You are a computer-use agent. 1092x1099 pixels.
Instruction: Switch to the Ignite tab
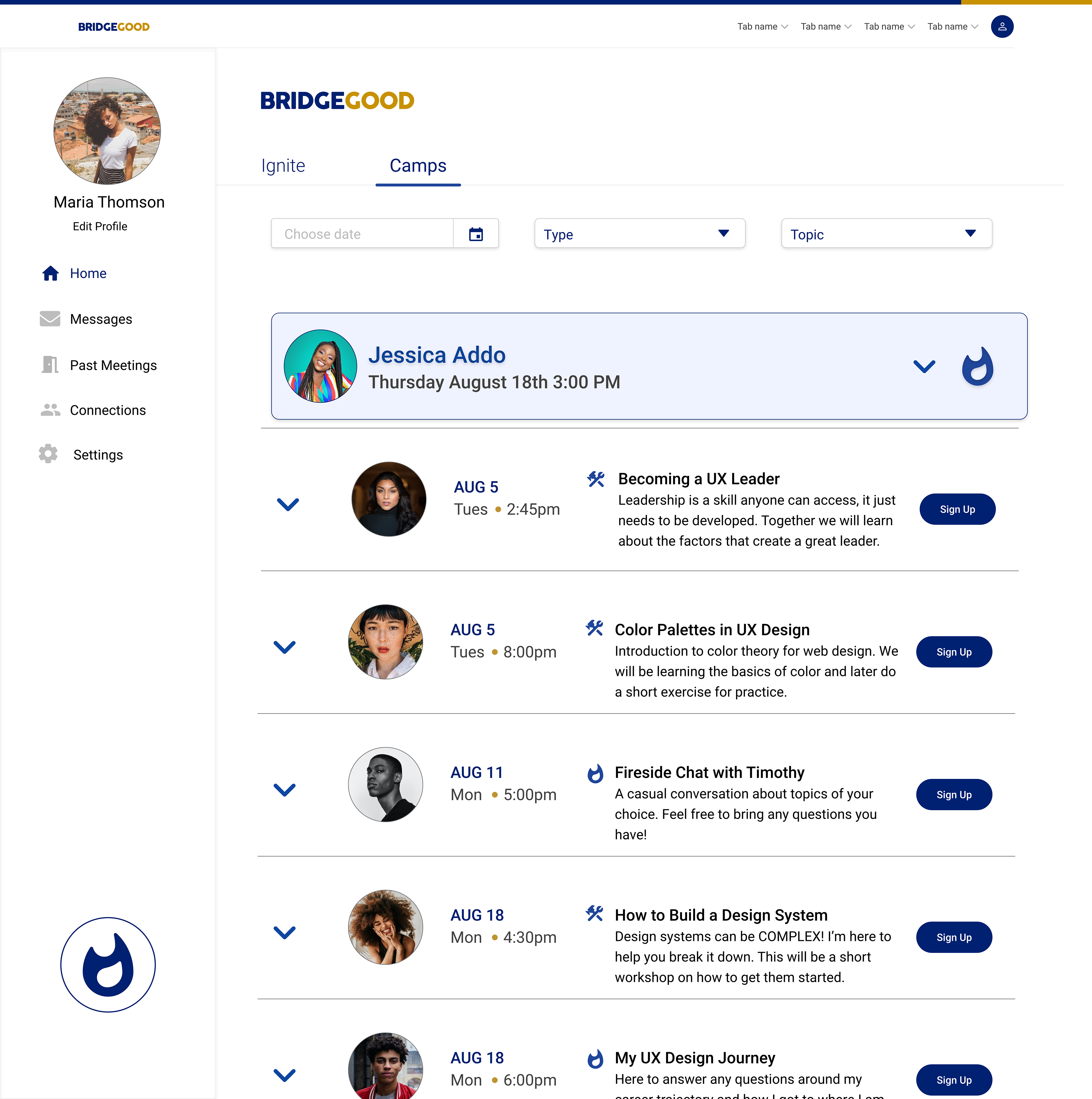(284, 165)
